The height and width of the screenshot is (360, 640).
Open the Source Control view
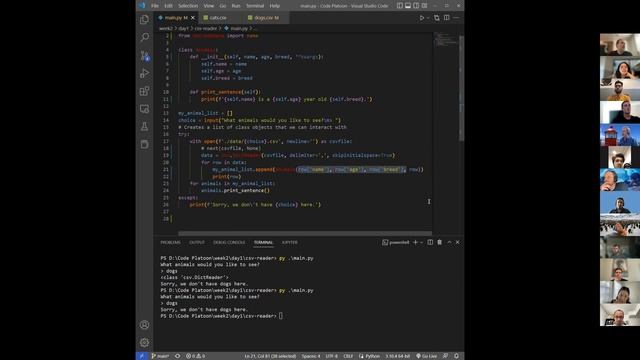(144, 56)
